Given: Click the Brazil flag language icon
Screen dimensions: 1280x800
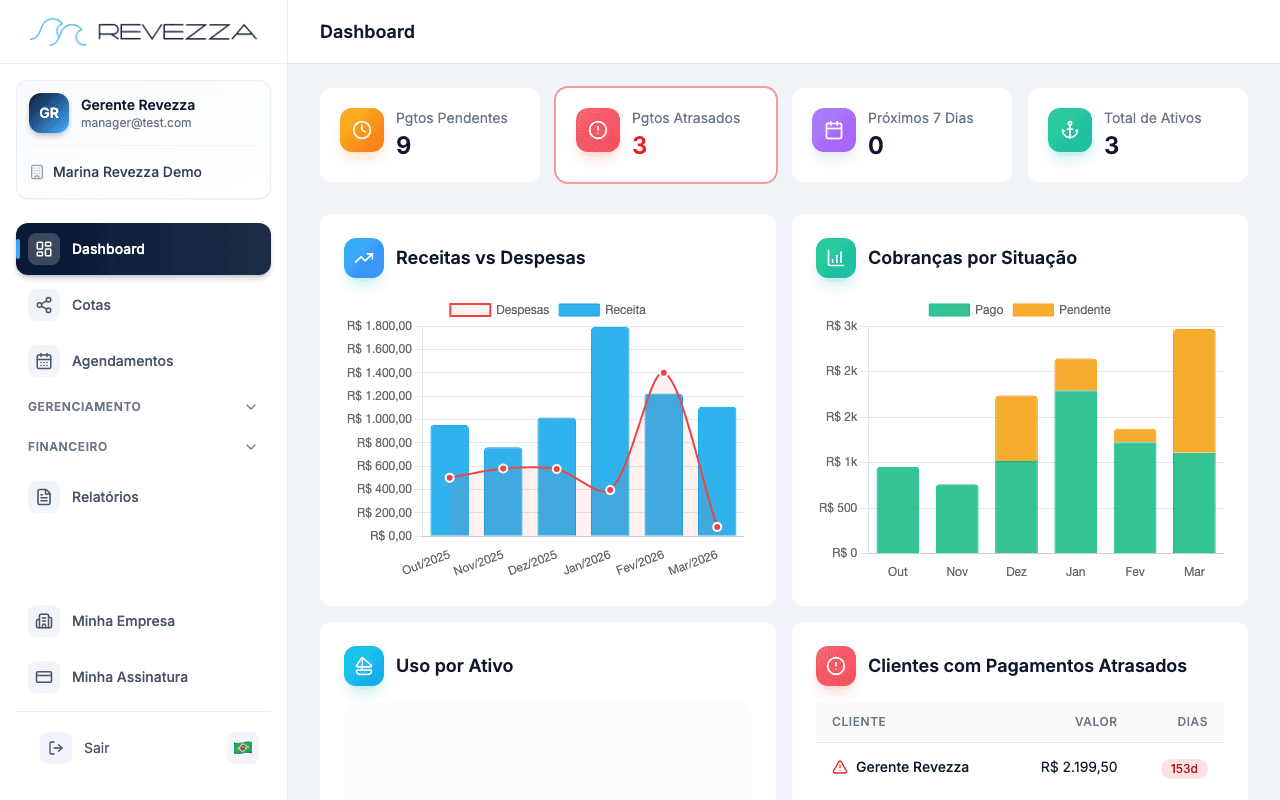Looking at the screenshot, I should (x=242, y=748).
